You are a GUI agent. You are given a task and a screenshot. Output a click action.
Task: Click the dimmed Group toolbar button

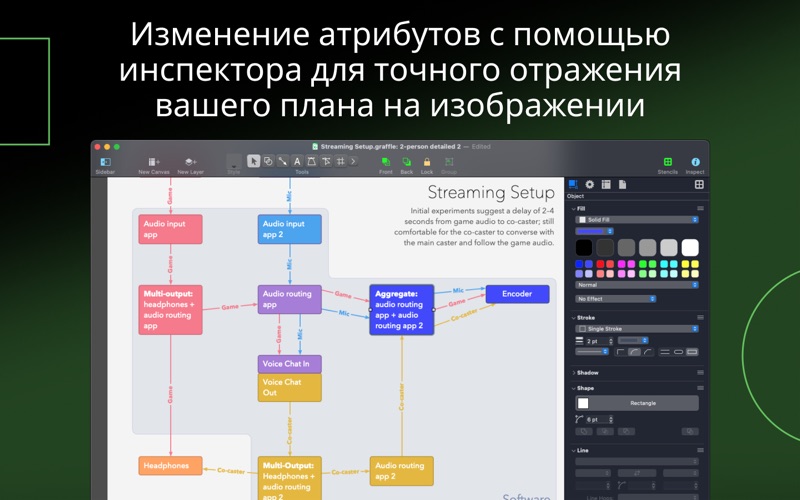coord(448,165)
